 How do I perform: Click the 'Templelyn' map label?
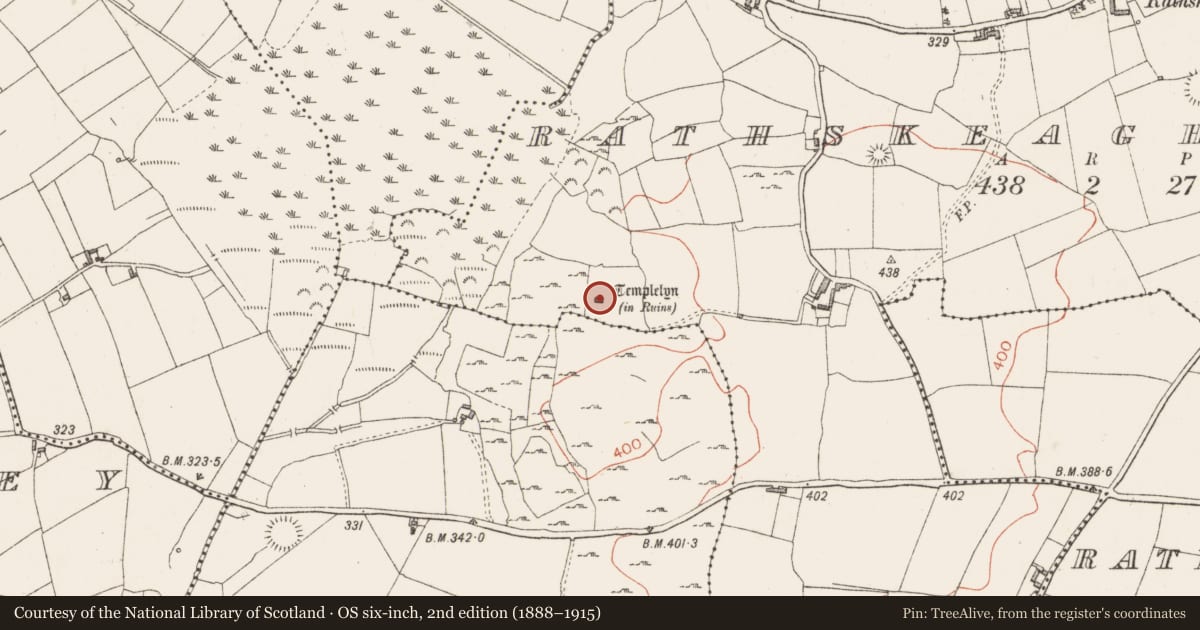[647, 291]
